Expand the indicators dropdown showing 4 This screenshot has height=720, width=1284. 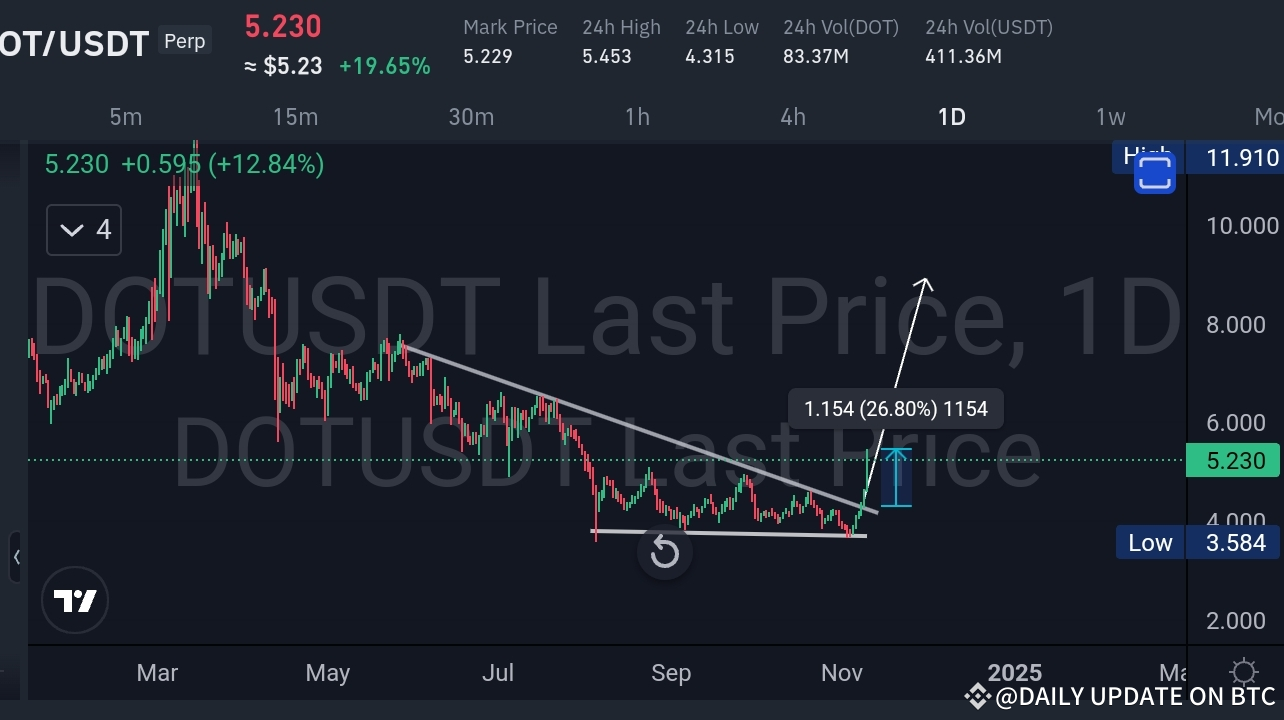coord(84,230)
